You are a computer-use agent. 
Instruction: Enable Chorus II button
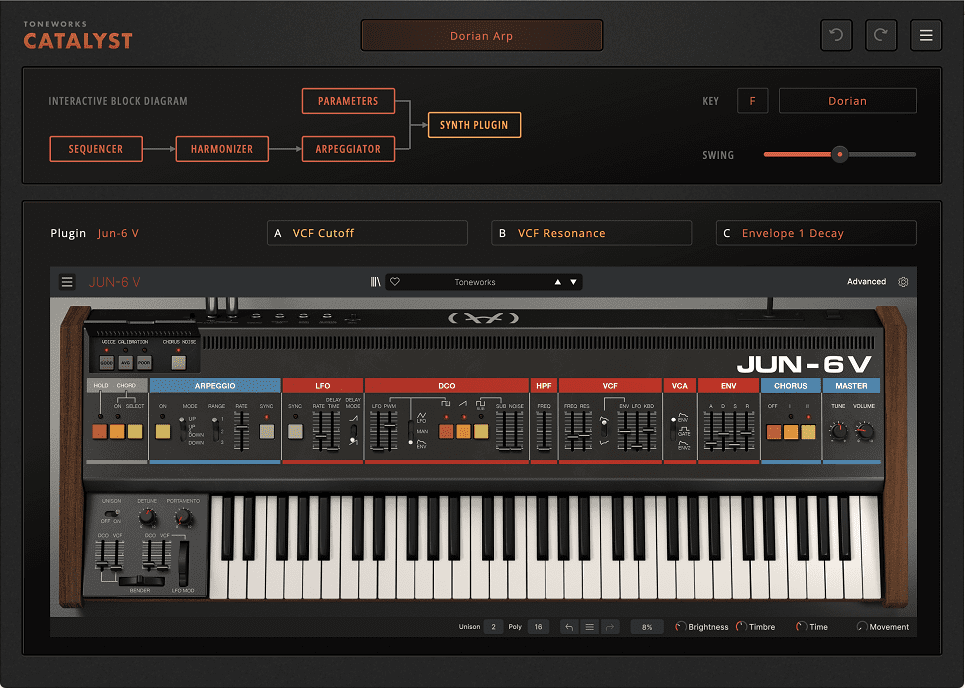pyautogui.click(x=808, y=431)
